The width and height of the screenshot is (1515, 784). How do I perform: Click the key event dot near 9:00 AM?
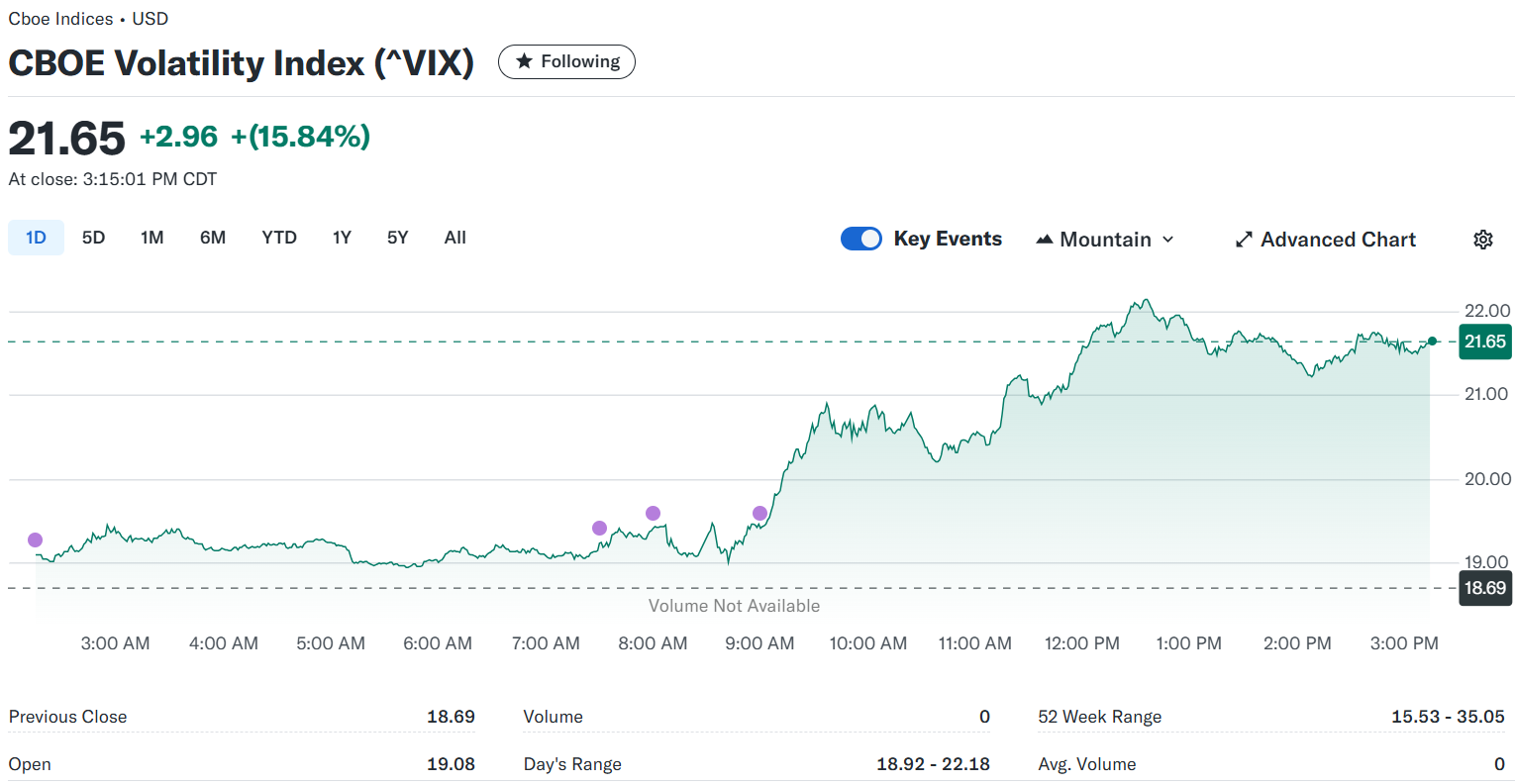(759, 513)
